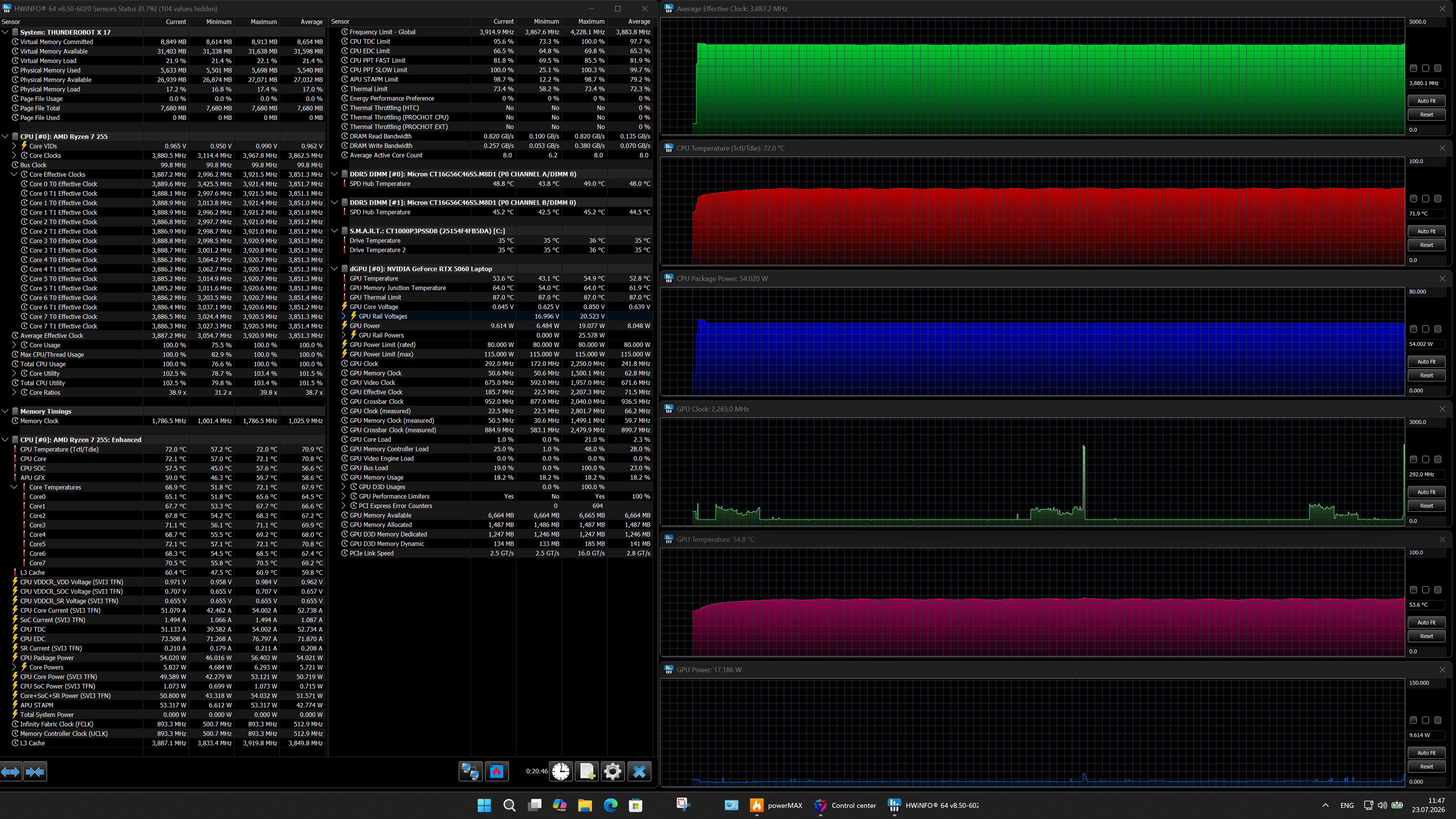The height and width of the screenshot is (819, 1456).
Task: Switch to Control center on taskbar
Action: 845,805
